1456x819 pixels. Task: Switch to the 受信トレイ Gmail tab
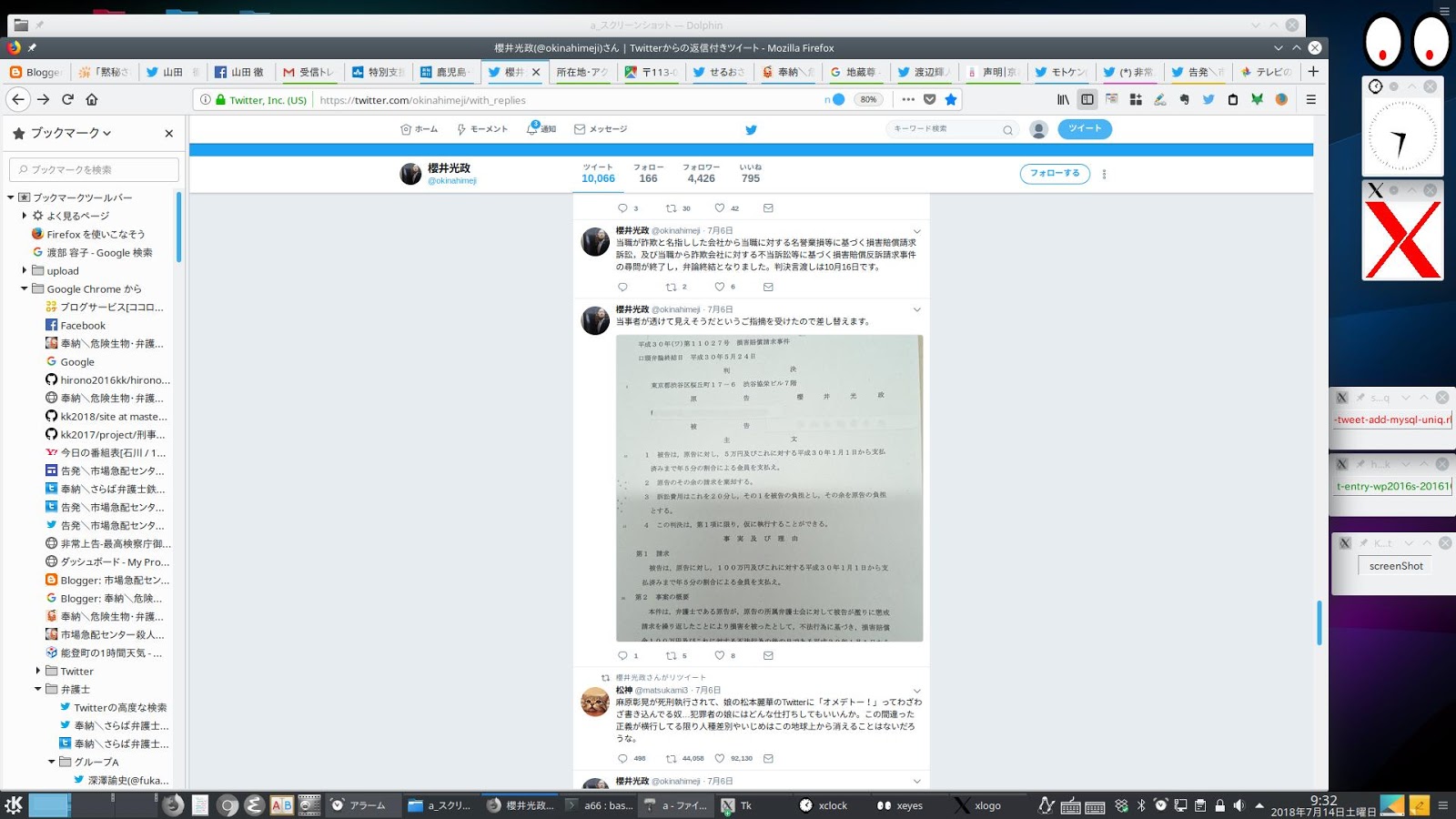(310, 72)
